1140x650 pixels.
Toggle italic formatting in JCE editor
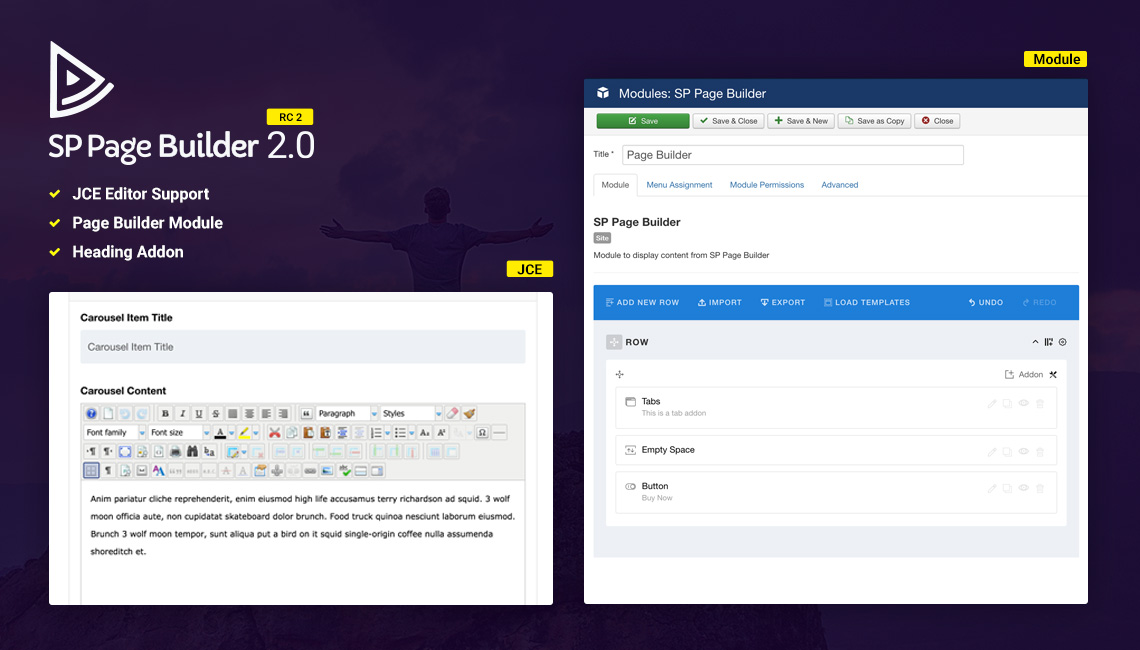(x=182, y=414)
